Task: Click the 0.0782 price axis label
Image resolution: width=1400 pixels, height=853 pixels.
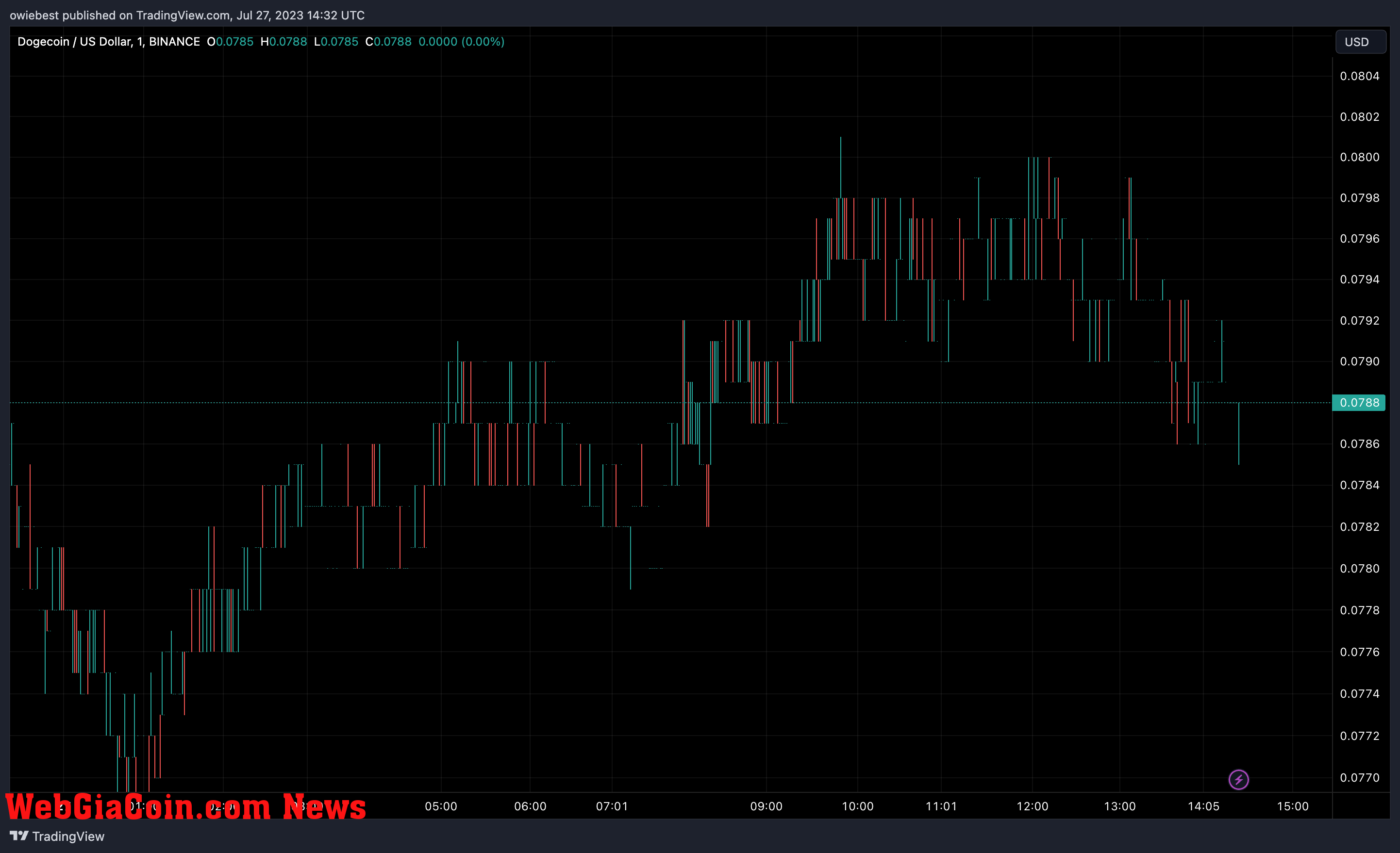Action: [x=1359, y=526]
